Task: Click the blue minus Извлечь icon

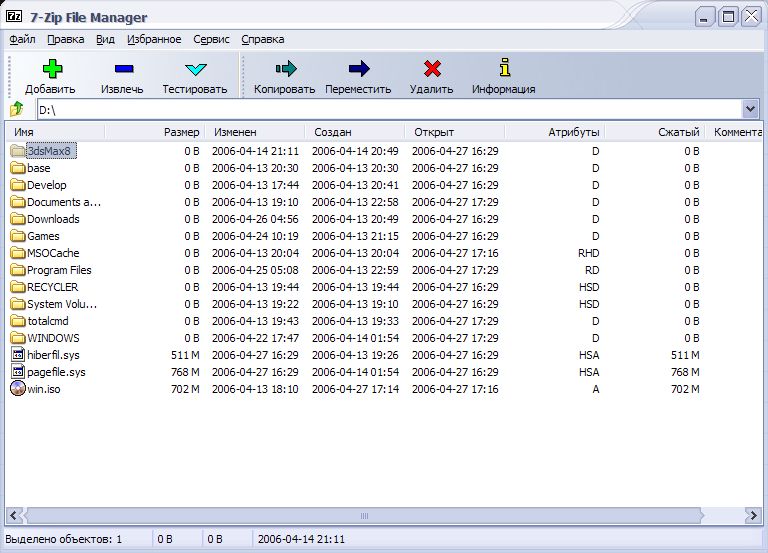Action: click(x=124, y=69)
